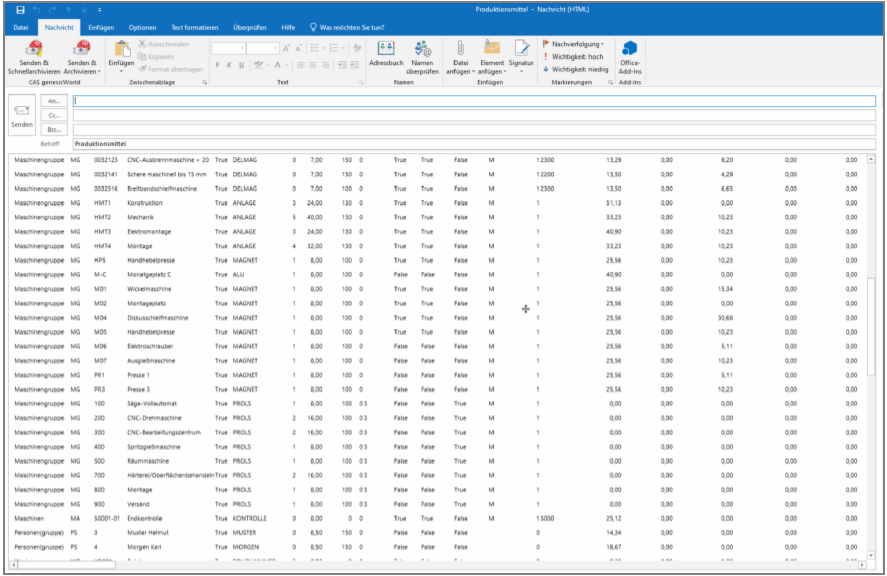This screenshot has height=576, width=887.
Task: Click the An... recipient button
Action: 55,102
